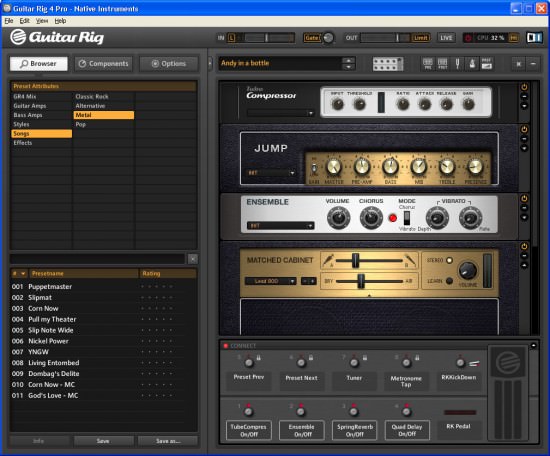Open the Tube Compressor preset dropdown
550x456 pixels.
point(280,113)
